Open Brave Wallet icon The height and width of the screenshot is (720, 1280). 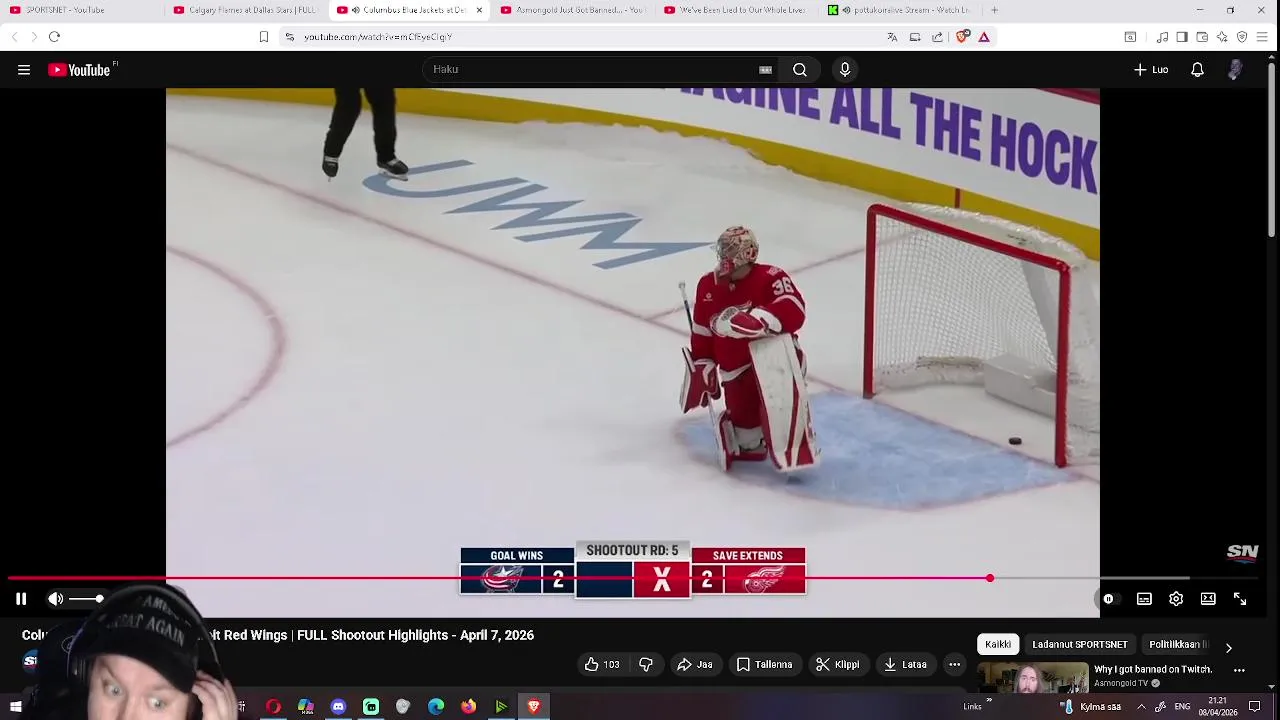[x=1202, y=37]
